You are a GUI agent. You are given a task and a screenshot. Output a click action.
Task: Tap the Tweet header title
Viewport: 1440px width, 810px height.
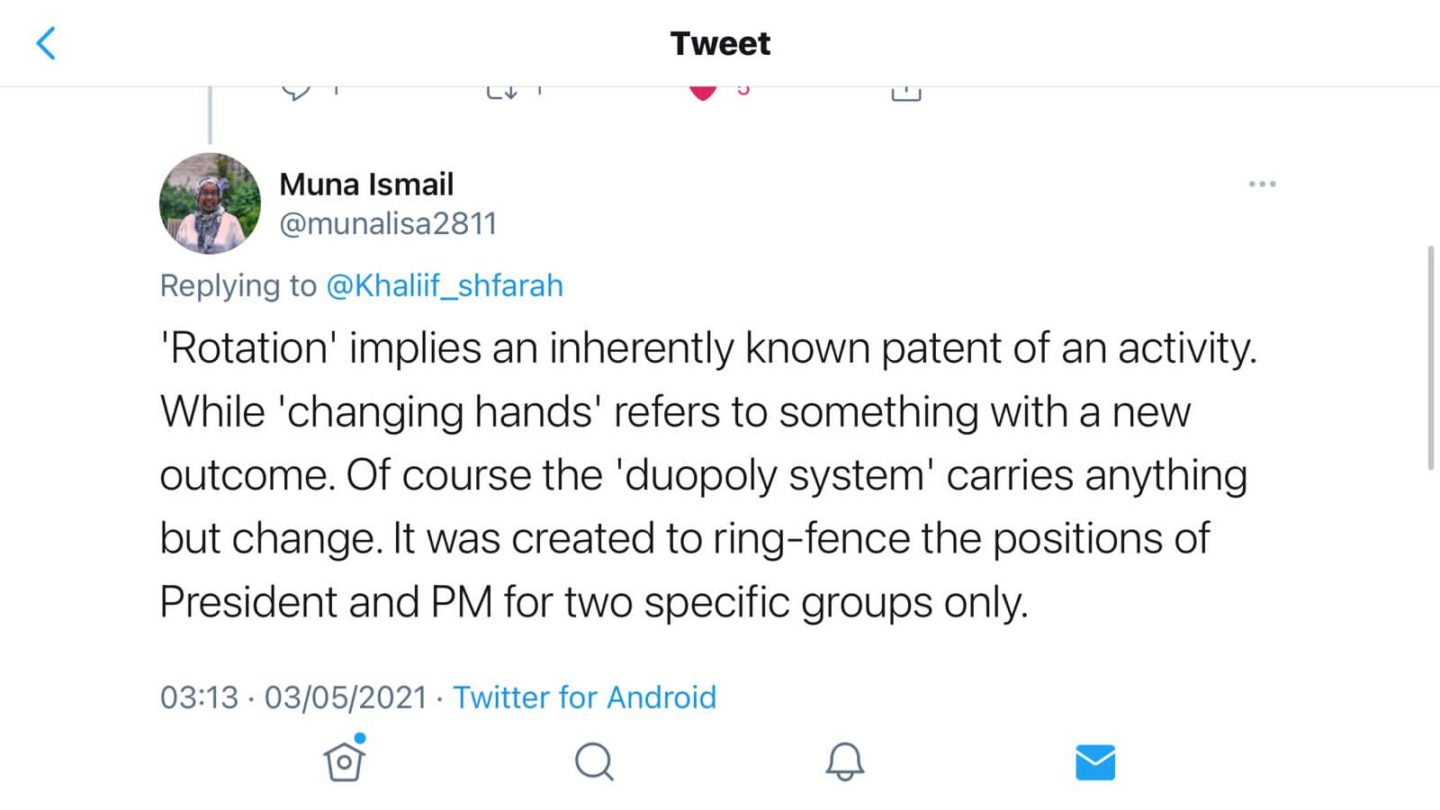point(720,44)
